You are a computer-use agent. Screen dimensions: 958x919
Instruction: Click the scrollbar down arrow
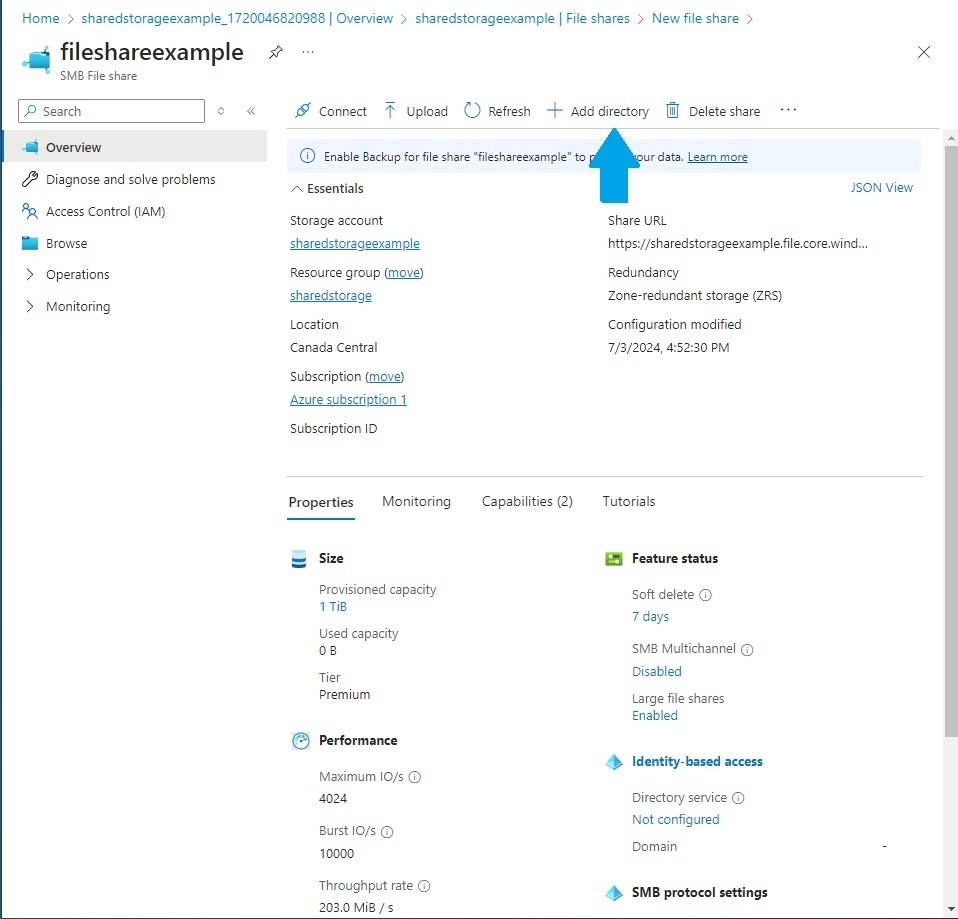(951, 909)
